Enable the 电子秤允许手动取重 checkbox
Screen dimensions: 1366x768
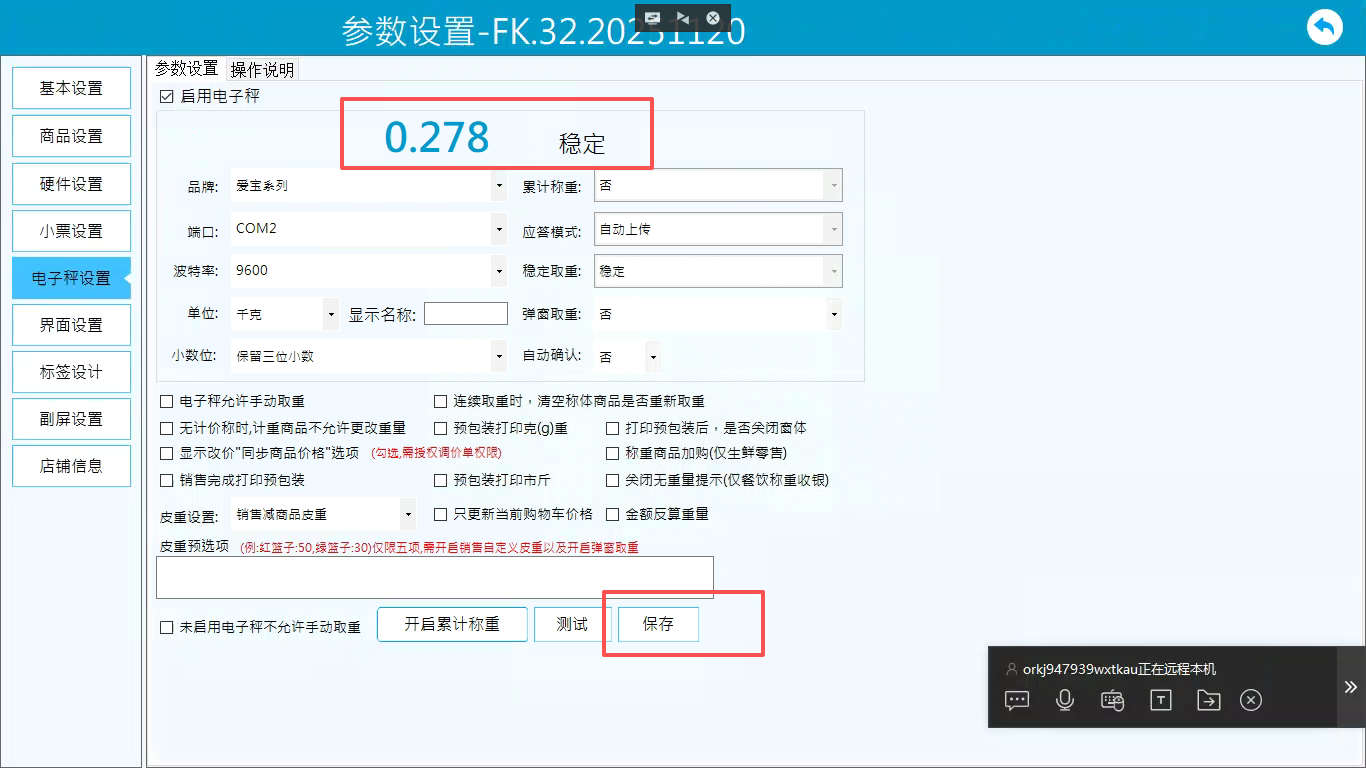coord(167,401)
